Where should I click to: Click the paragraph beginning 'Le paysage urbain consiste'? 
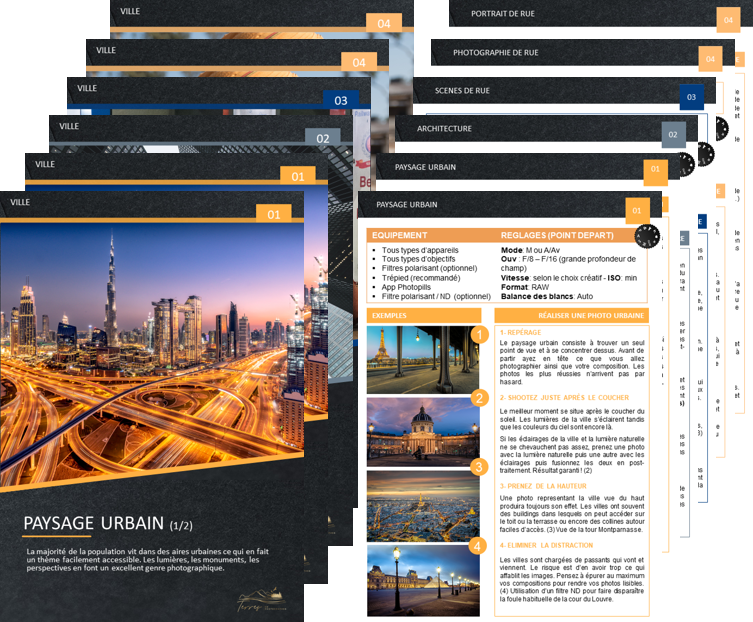click(572, 363)
